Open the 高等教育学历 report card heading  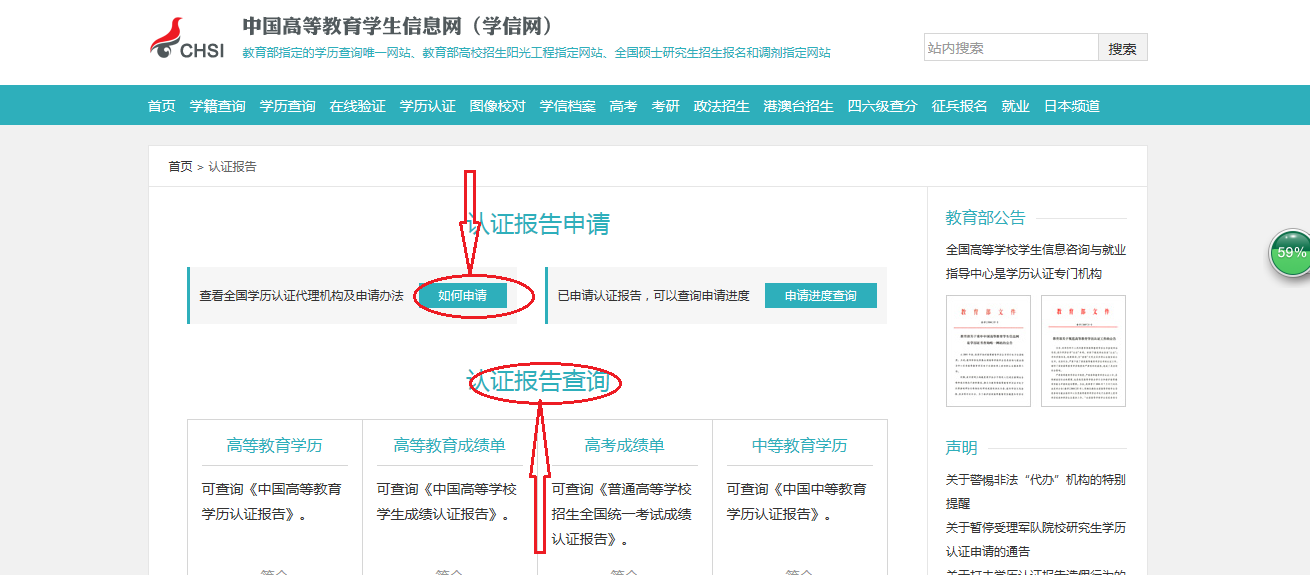(274, 446)
